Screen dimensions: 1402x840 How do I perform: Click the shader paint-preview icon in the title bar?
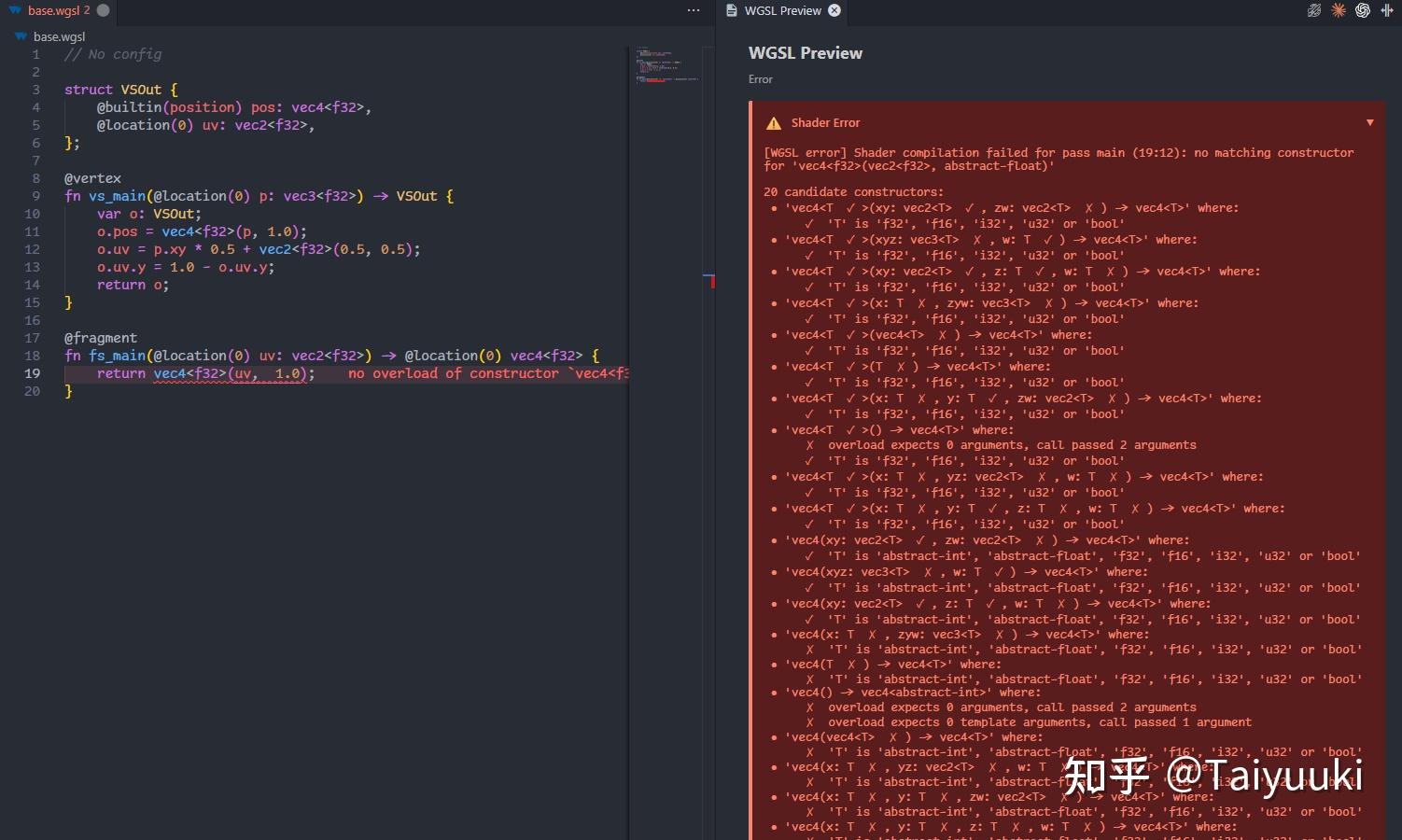1314,10
